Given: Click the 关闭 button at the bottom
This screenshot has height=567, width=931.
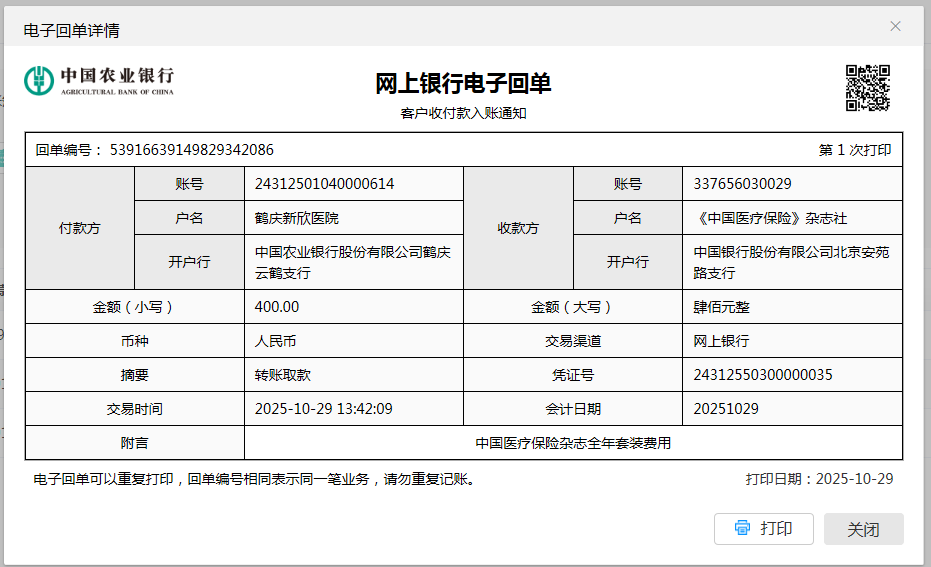Looking at the screenshot, I should 863,529.
